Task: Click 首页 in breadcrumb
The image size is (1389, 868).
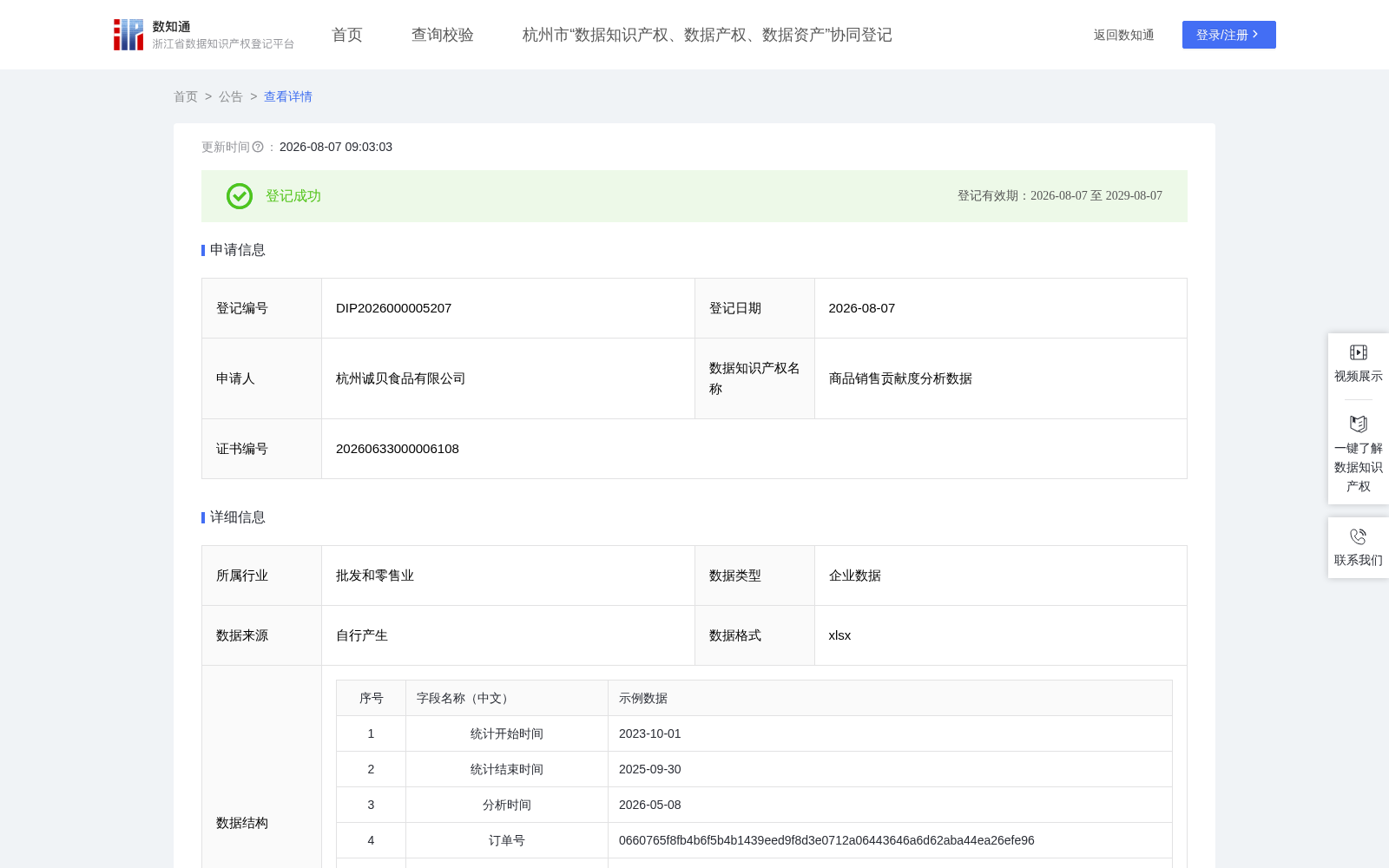Action: tap(186, 96)
